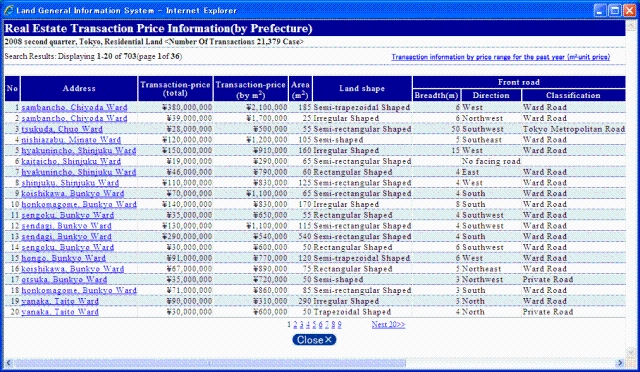The height and width of the screenshot is (372, 640).
Task: Click the vertical scrollbar up arrow
Action: click(631, 25)
